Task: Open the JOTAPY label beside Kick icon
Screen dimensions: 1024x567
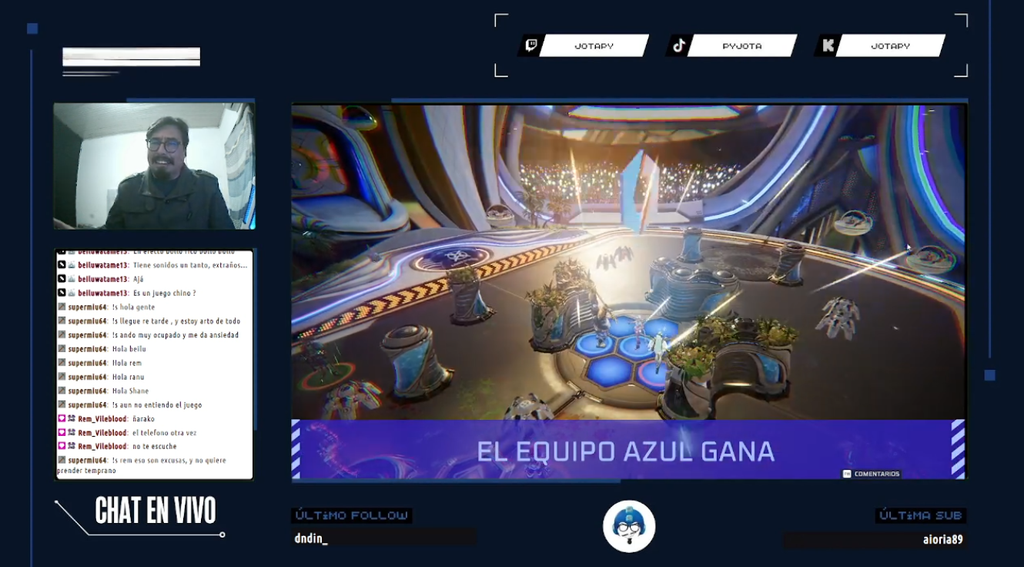Action: tap(890, 46)
